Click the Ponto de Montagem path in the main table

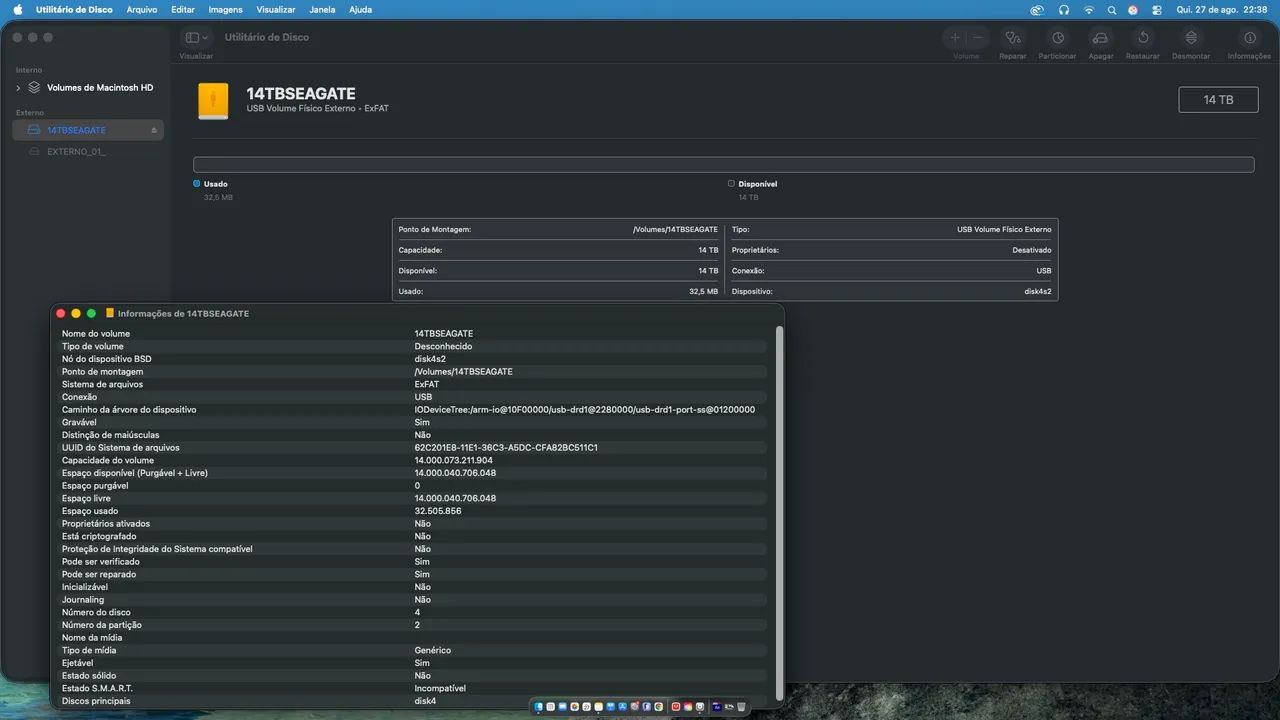tap(675, 230)
